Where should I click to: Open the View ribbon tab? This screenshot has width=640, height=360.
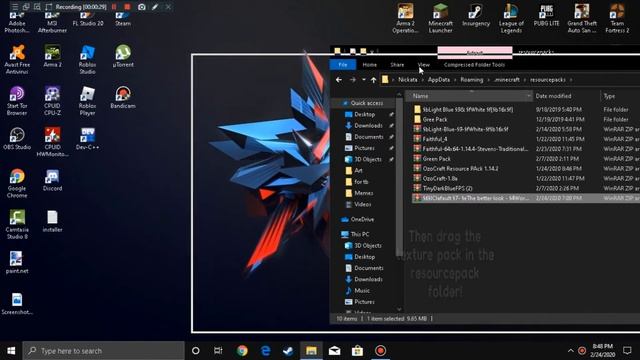click(424, 64)
